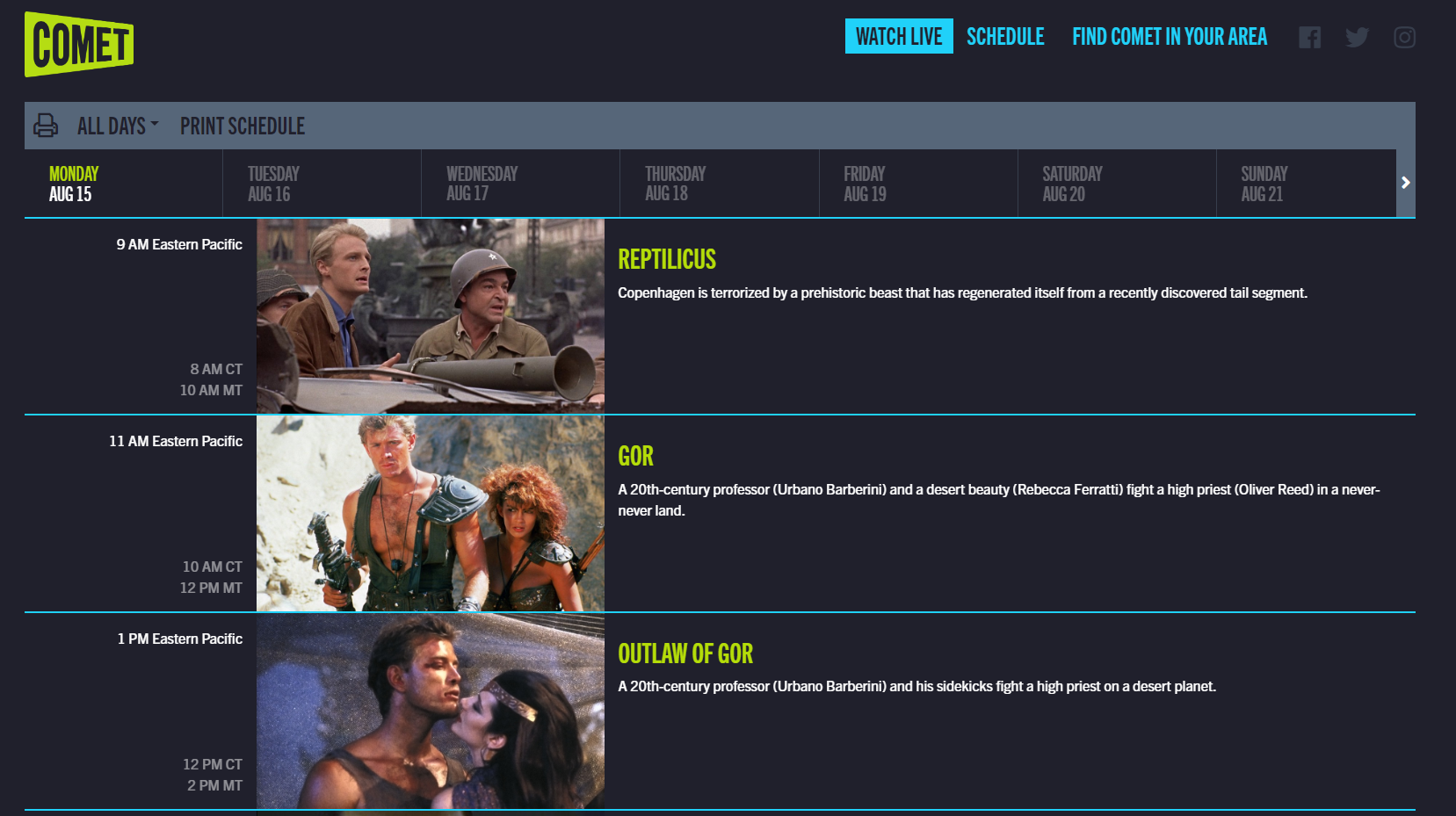Click the GOR movie thumbnail image
The height and width of the screenshot is (816, 1456).
point(430,514)
